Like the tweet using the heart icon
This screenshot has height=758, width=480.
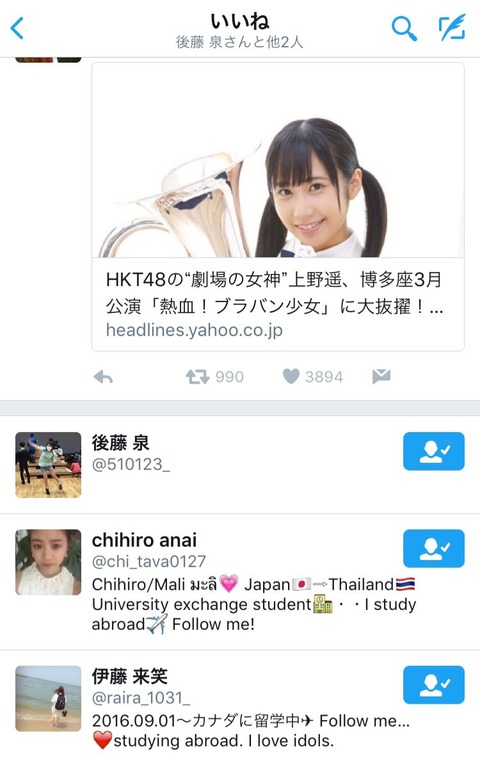click(291, 376)
